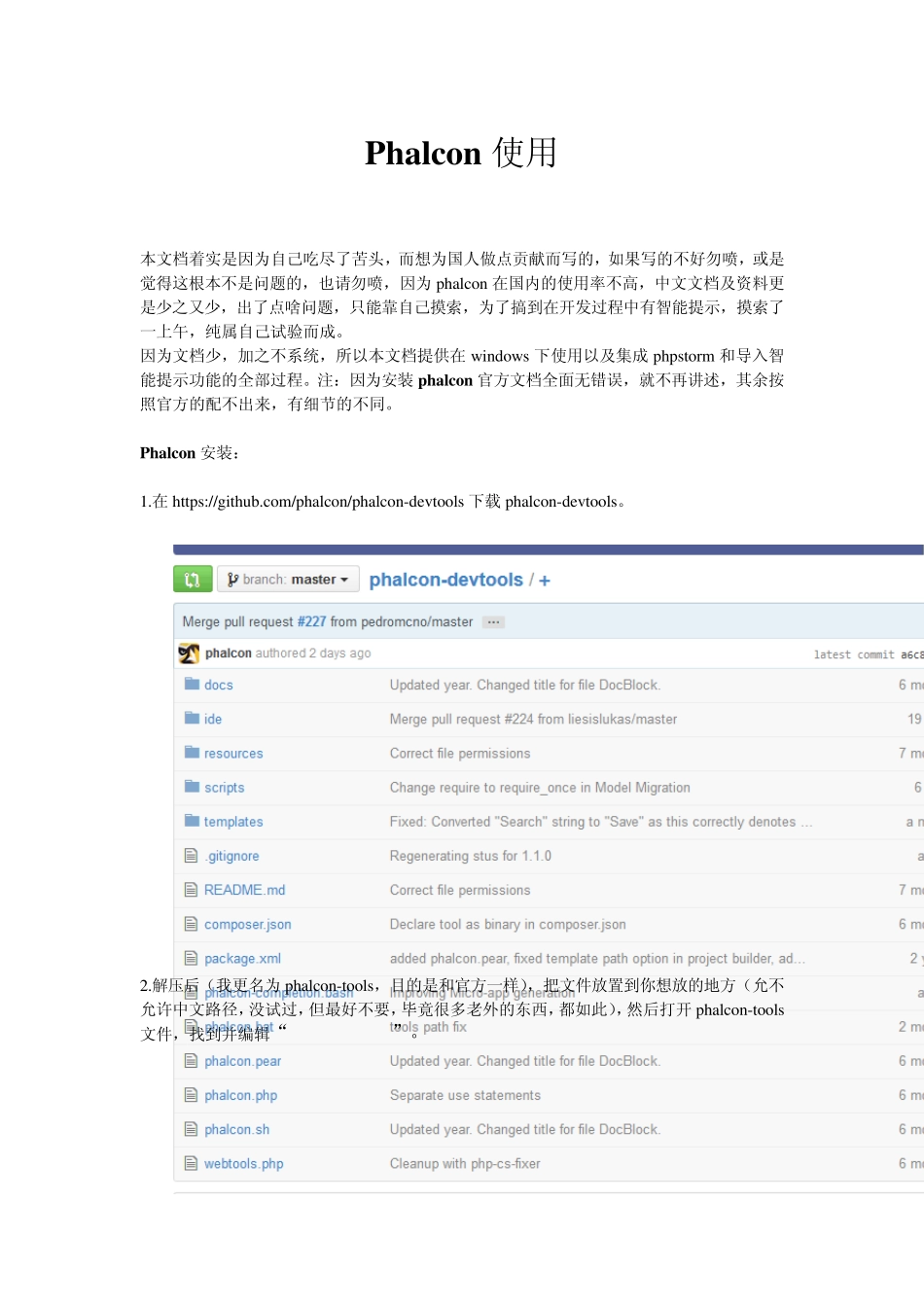
Task: Click the github.com/phalcon/phalcon-devtools URL text
Action: pos(318,502)
